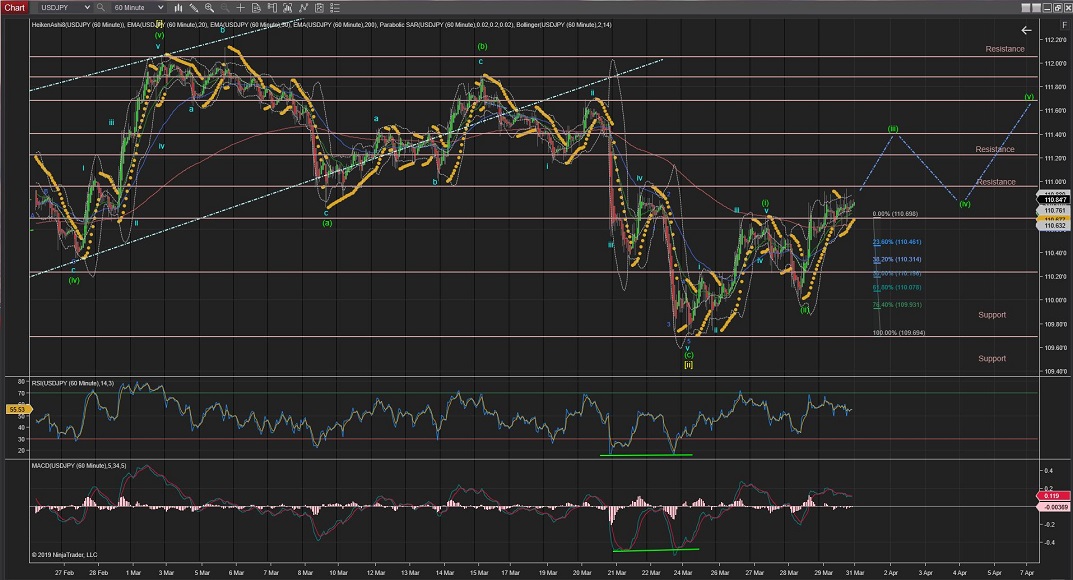Select the Chart tab label
This screenshot has height=580, width=1073.
tap(17, 7)
